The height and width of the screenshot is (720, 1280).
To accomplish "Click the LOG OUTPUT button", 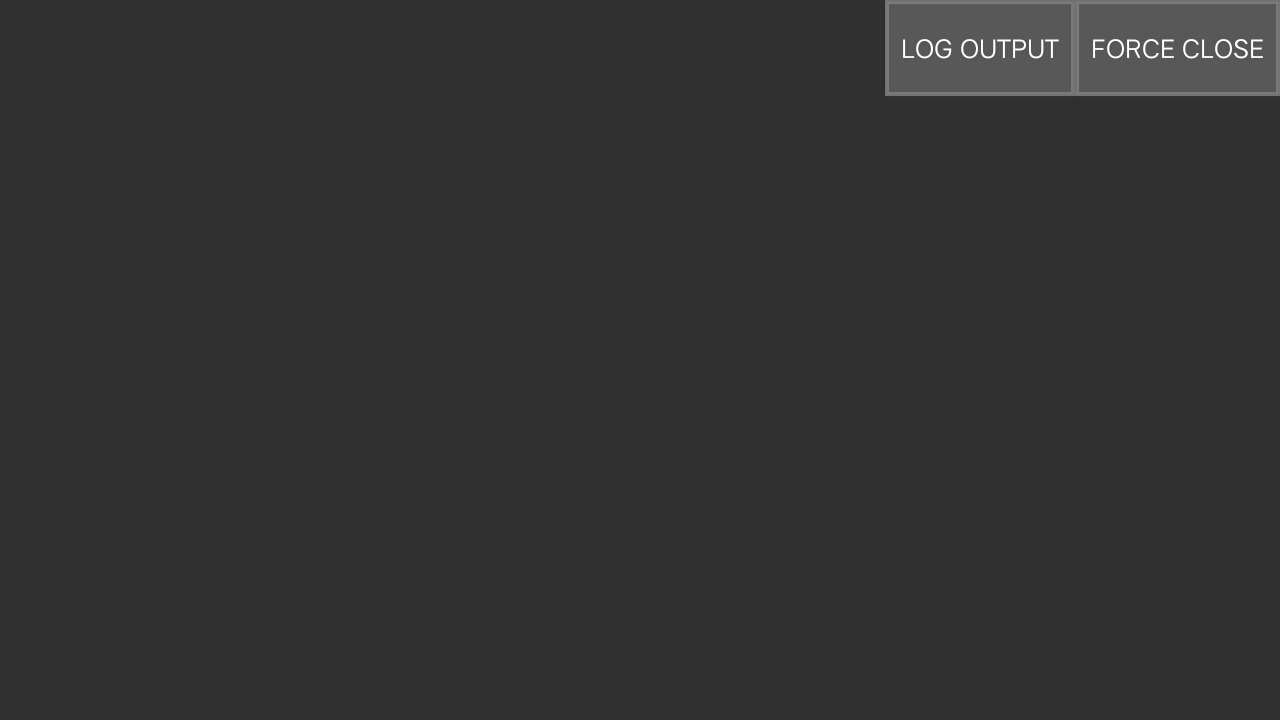I will tap(980, 48).
